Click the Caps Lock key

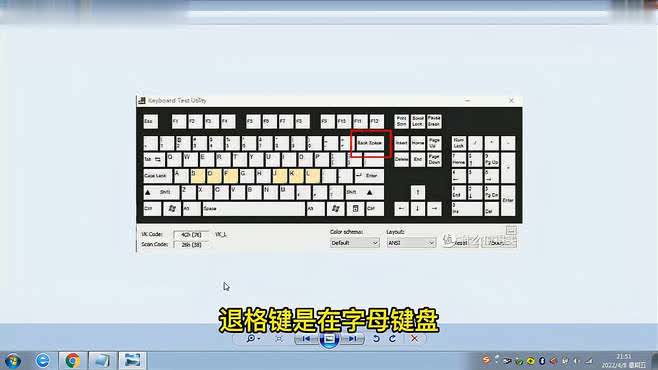(157, 176)
